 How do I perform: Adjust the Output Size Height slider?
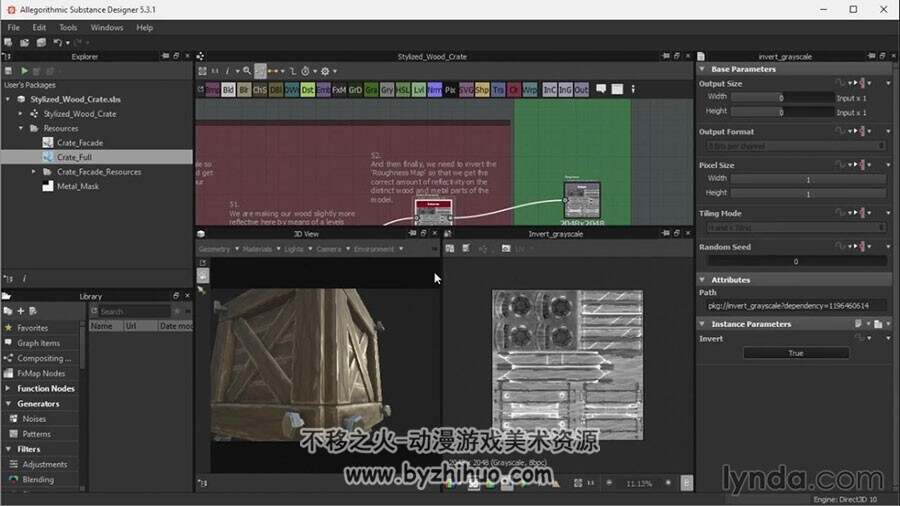point(783,112)
